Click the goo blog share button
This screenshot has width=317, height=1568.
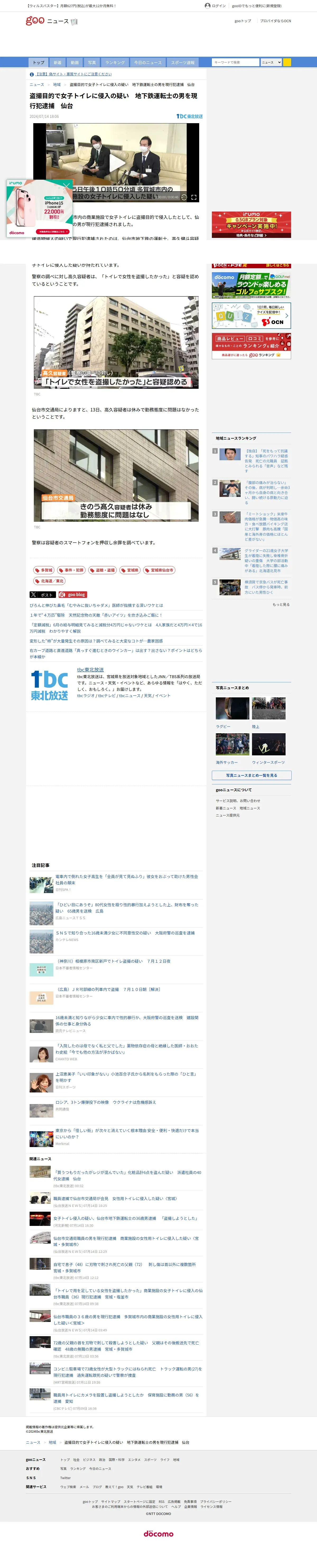73,595
